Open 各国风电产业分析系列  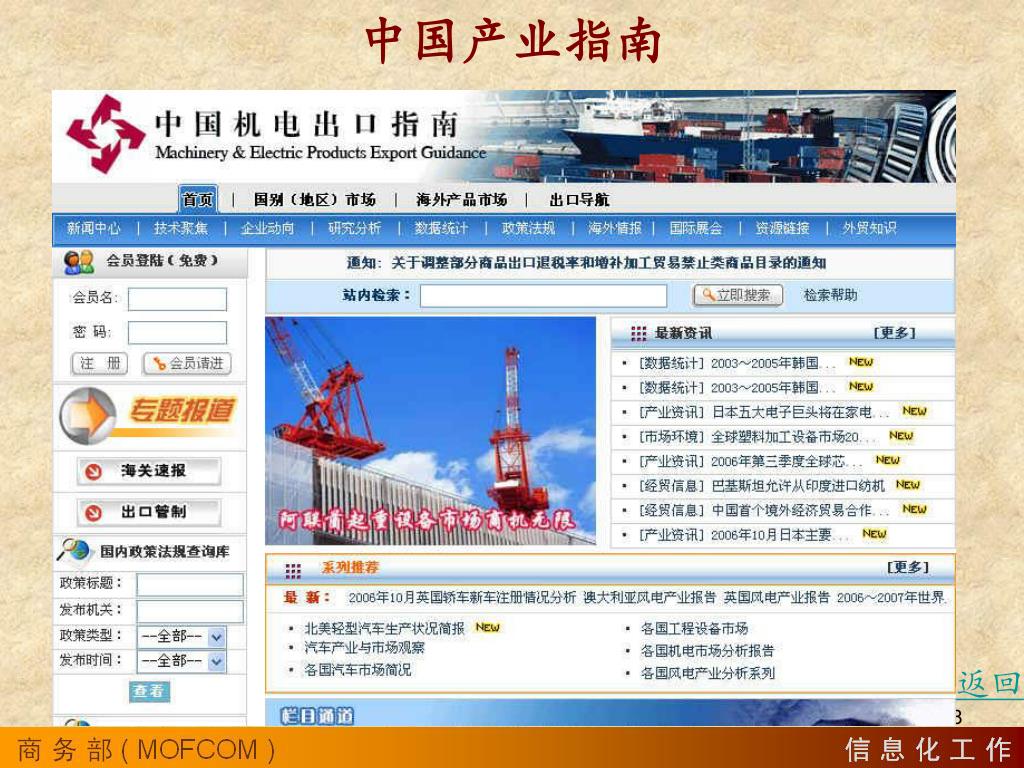(x=707, y=673)
